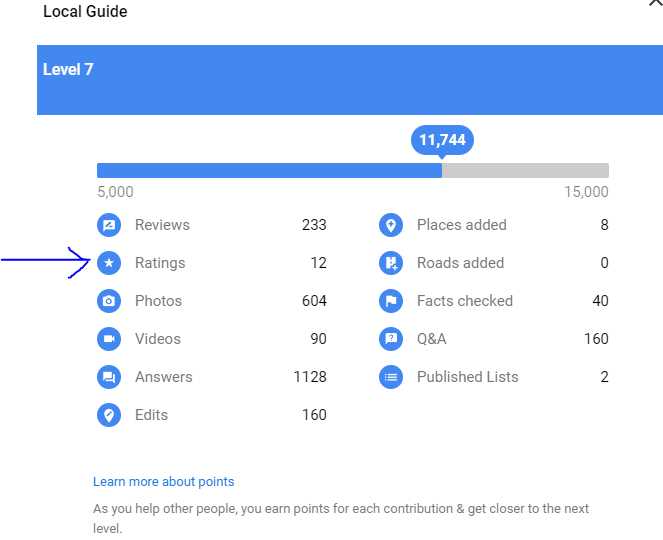Click the Photos count of 604
Screen dimensions: 663x540
pos(314,301)
